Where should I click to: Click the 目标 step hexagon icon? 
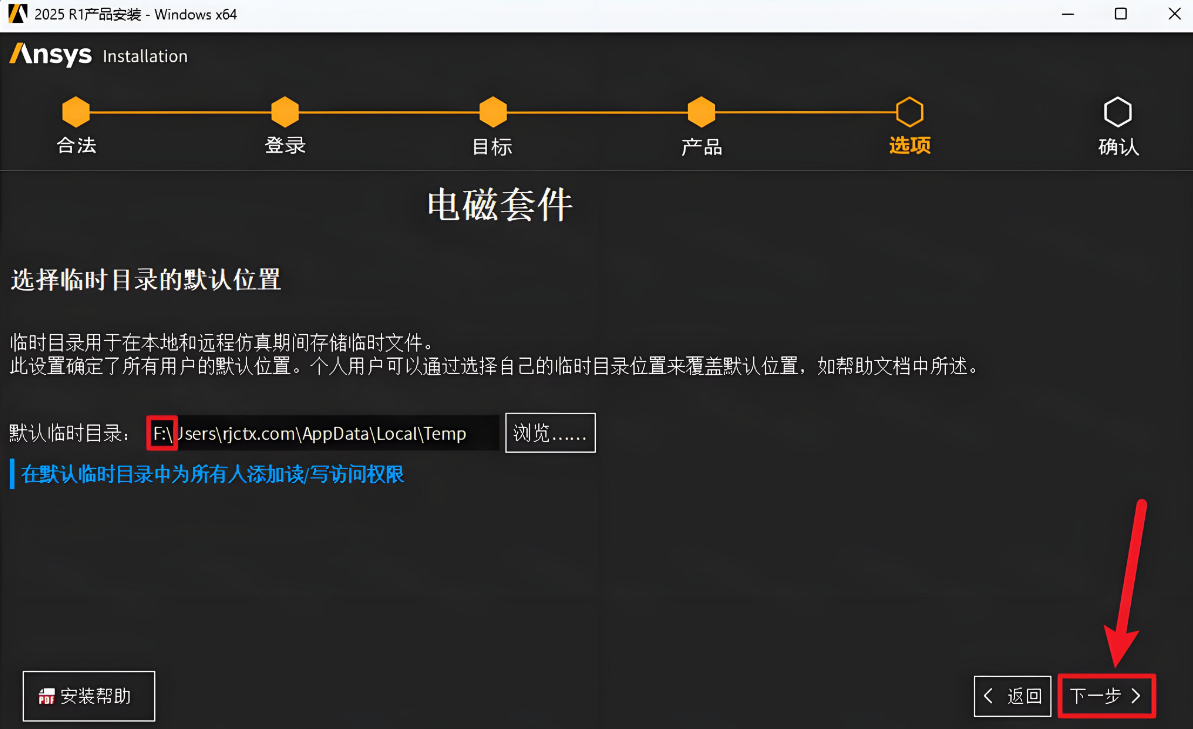coord(493,112)
